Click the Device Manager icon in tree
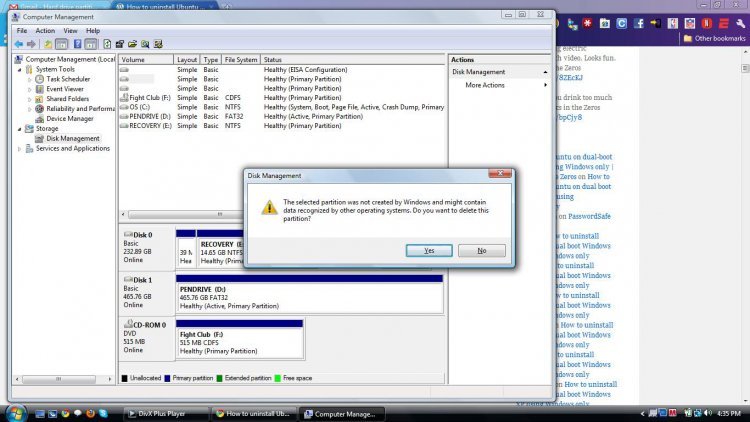This screenshot has height=422, width=750. tap(40, 119)
